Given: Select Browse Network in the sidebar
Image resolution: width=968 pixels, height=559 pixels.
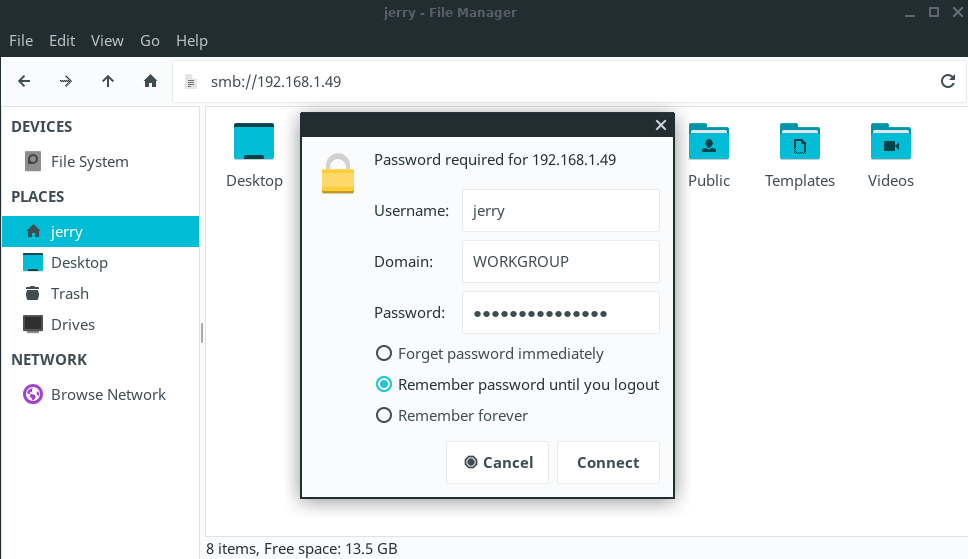Looking at the screenshot, I should pos(108,394).
